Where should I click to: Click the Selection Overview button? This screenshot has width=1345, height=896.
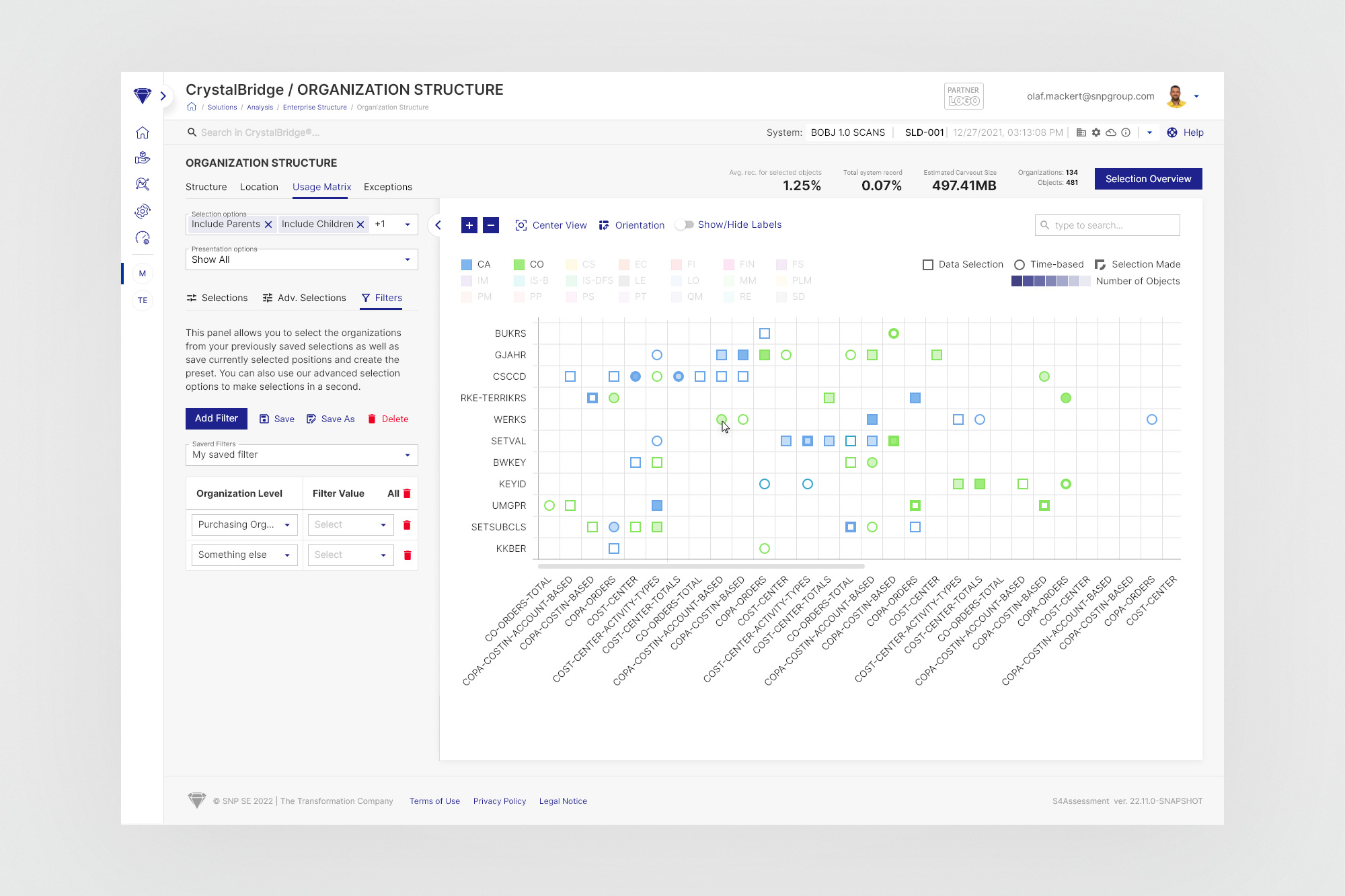[1147, 179]
